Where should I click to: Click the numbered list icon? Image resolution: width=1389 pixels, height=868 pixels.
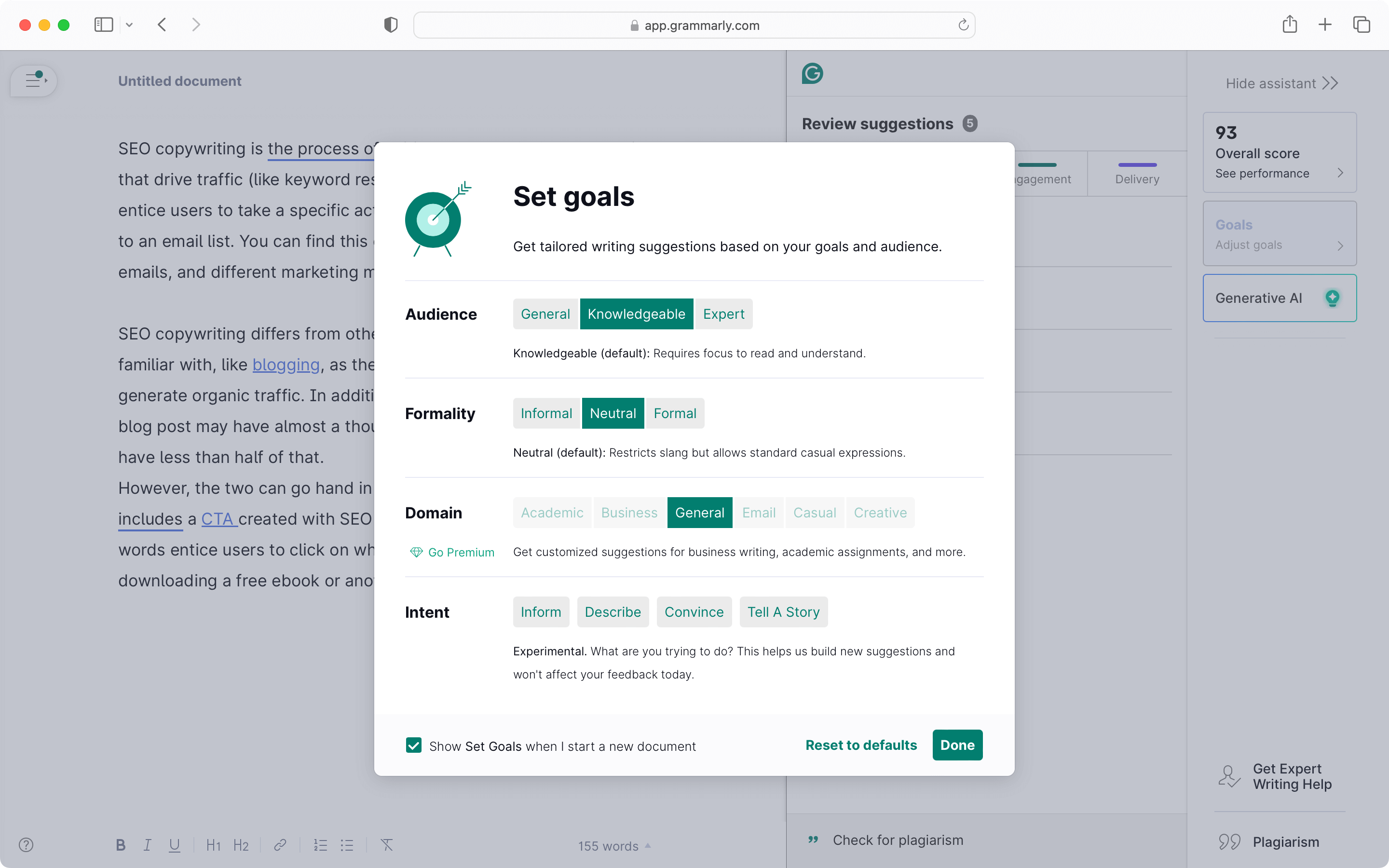tap(320, 845)
